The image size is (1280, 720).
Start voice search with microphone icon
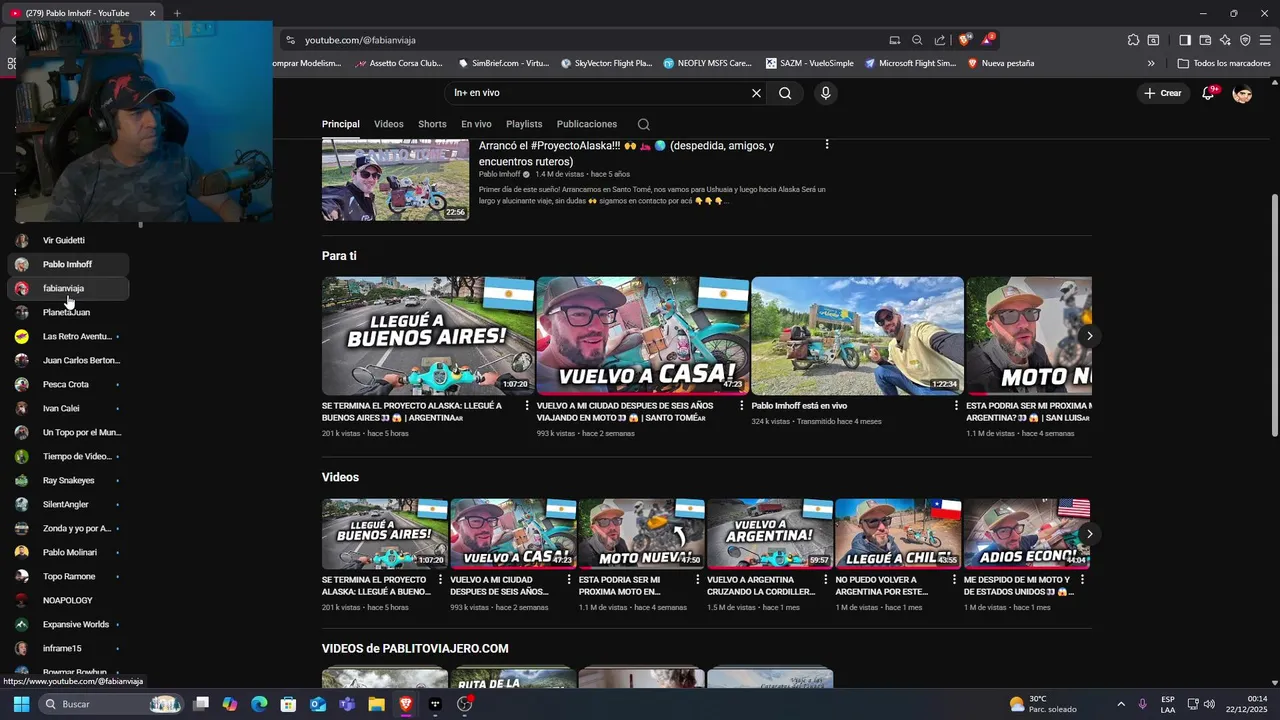825,93
